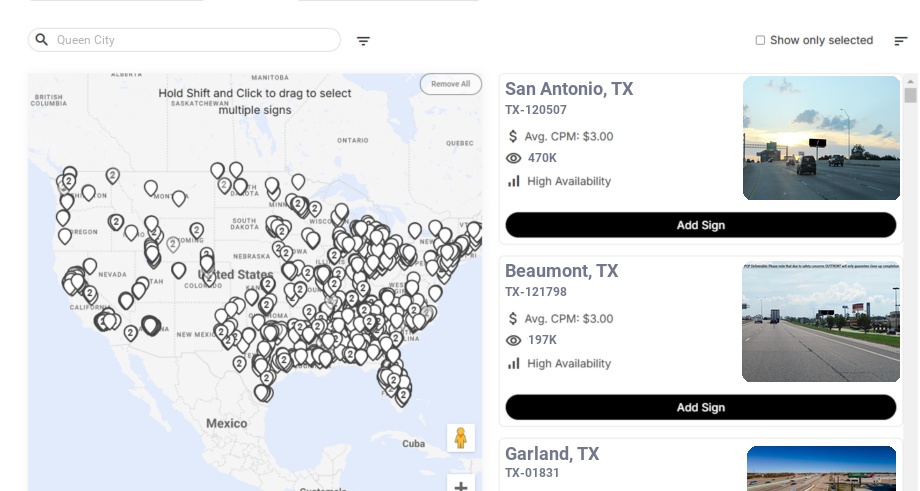View Garland, TX sign photo thumbnail
920x491 pixels.
pyautogui.click(x=821, y=468)
